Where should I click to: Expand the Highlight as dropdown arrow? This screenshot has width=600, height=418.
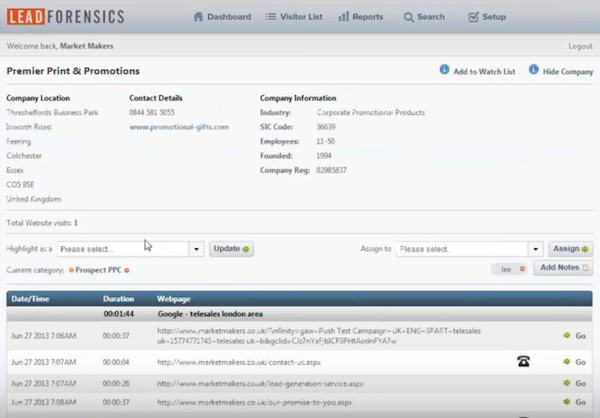click(x=196, y=249)
